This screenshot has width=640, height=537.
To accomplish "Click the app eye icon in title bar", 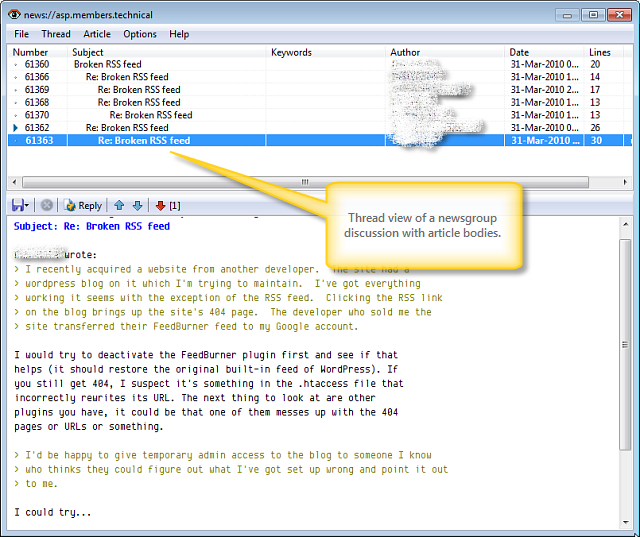I will click(x=14, y=15).
